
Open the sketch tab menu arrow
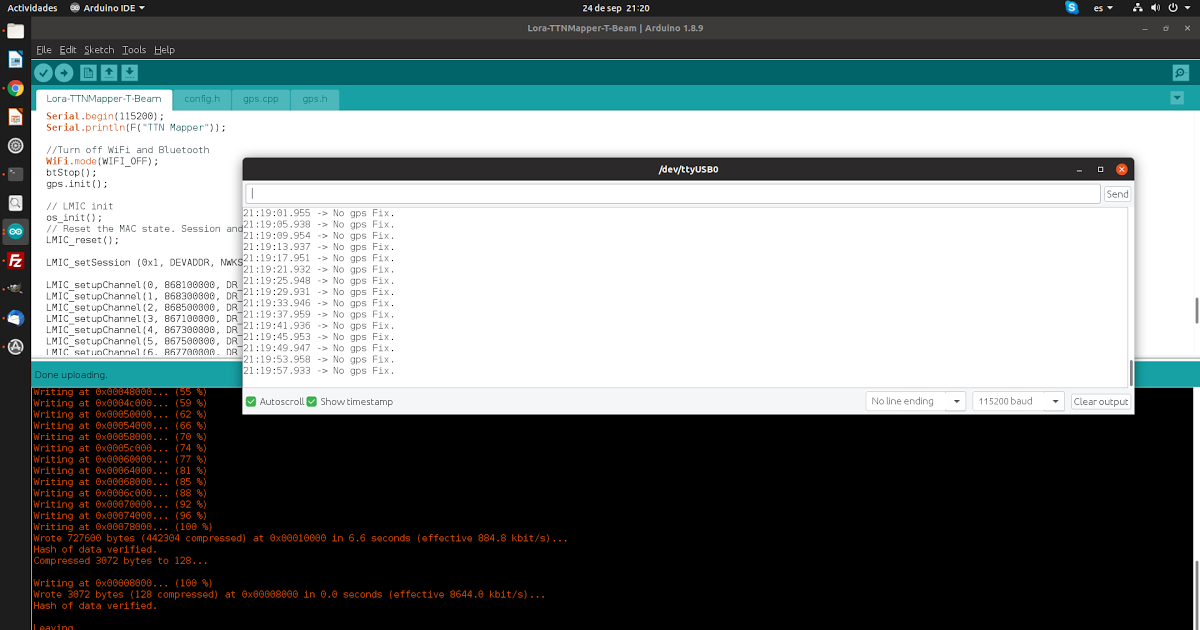tap(1179, 99)
